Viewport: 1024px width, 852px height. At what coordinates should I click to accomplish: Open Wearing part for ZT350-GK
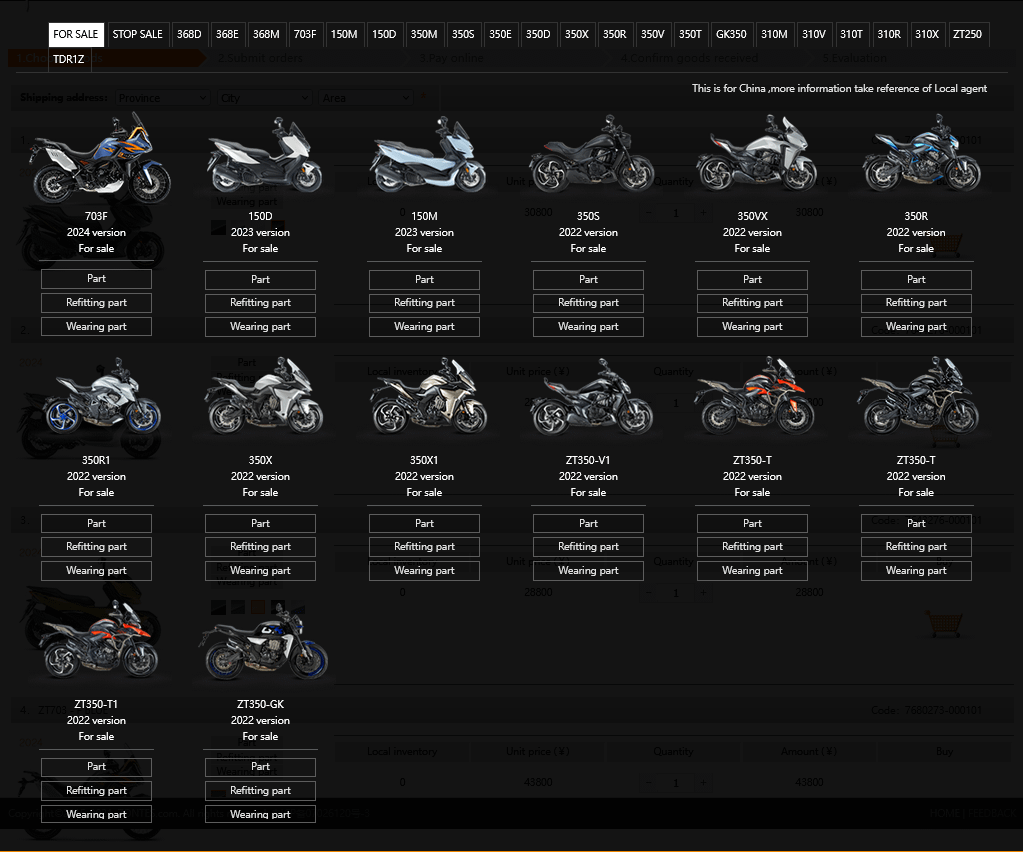click(x=261, y=814)
